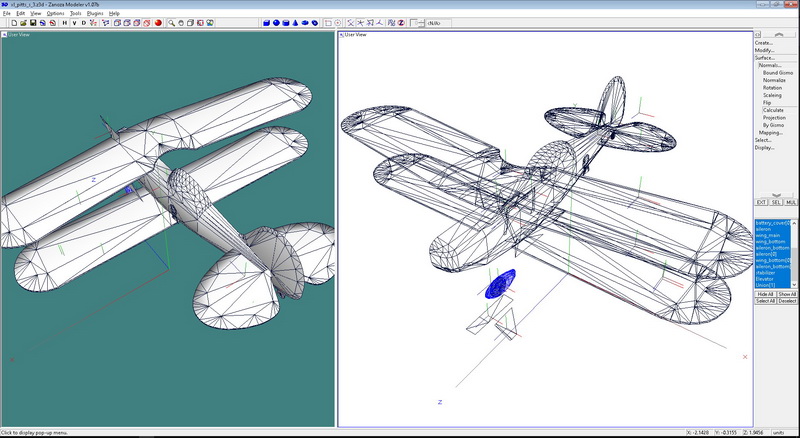The image size is (800, 438).
Task: Click the New file toolbar icon
Action: click(x=15, y=21)
